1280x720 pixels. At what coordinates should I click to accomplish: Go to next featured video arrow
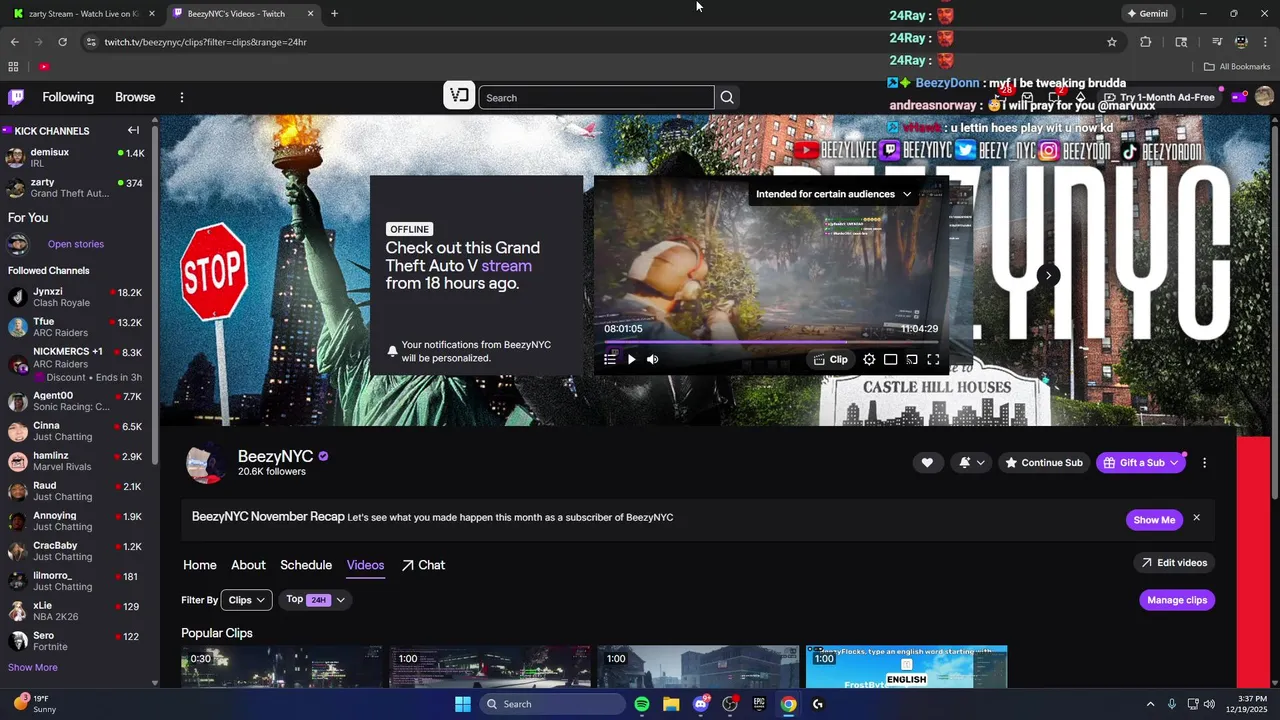pyautogui.click(x=1048, y=275)
